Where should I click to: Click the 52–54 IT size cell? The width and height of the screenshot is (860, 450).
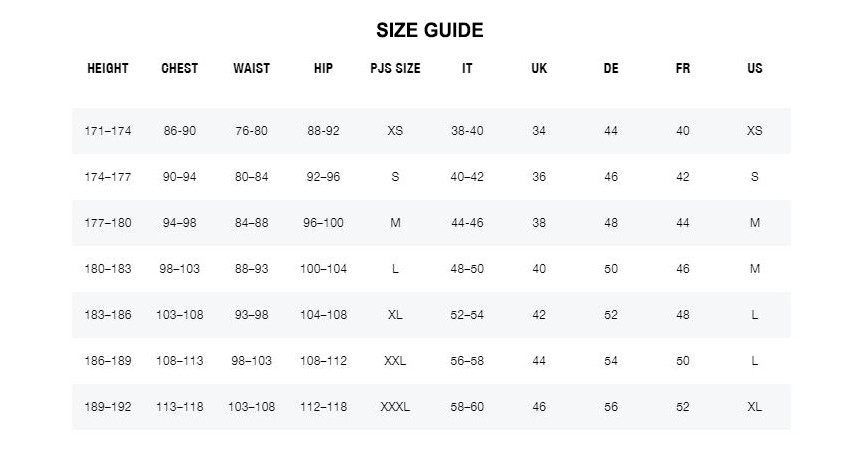pyautogui.click(x=467, y=315)
